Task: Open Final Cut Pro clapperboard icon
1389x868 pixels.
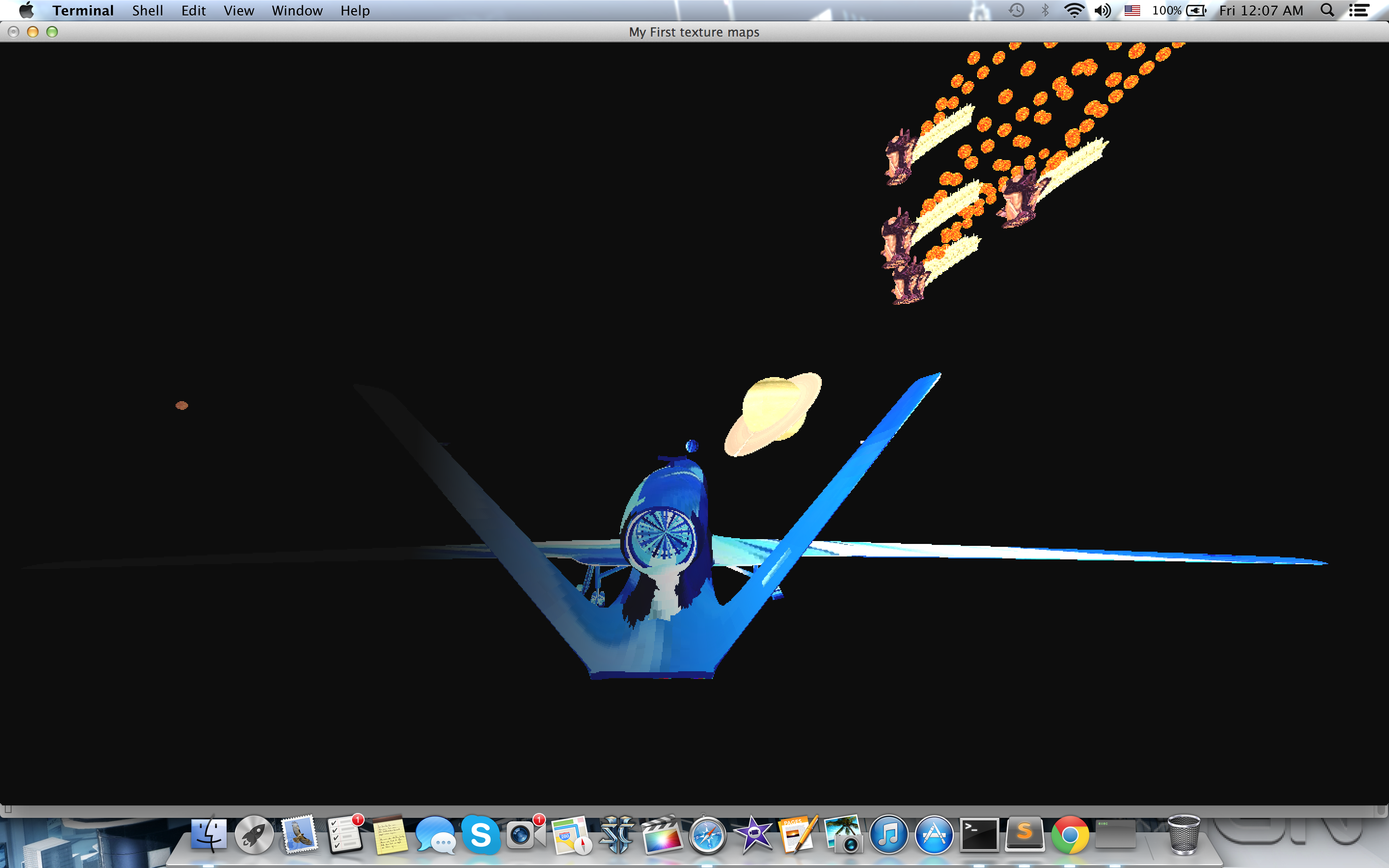Action: coord(662,835)
